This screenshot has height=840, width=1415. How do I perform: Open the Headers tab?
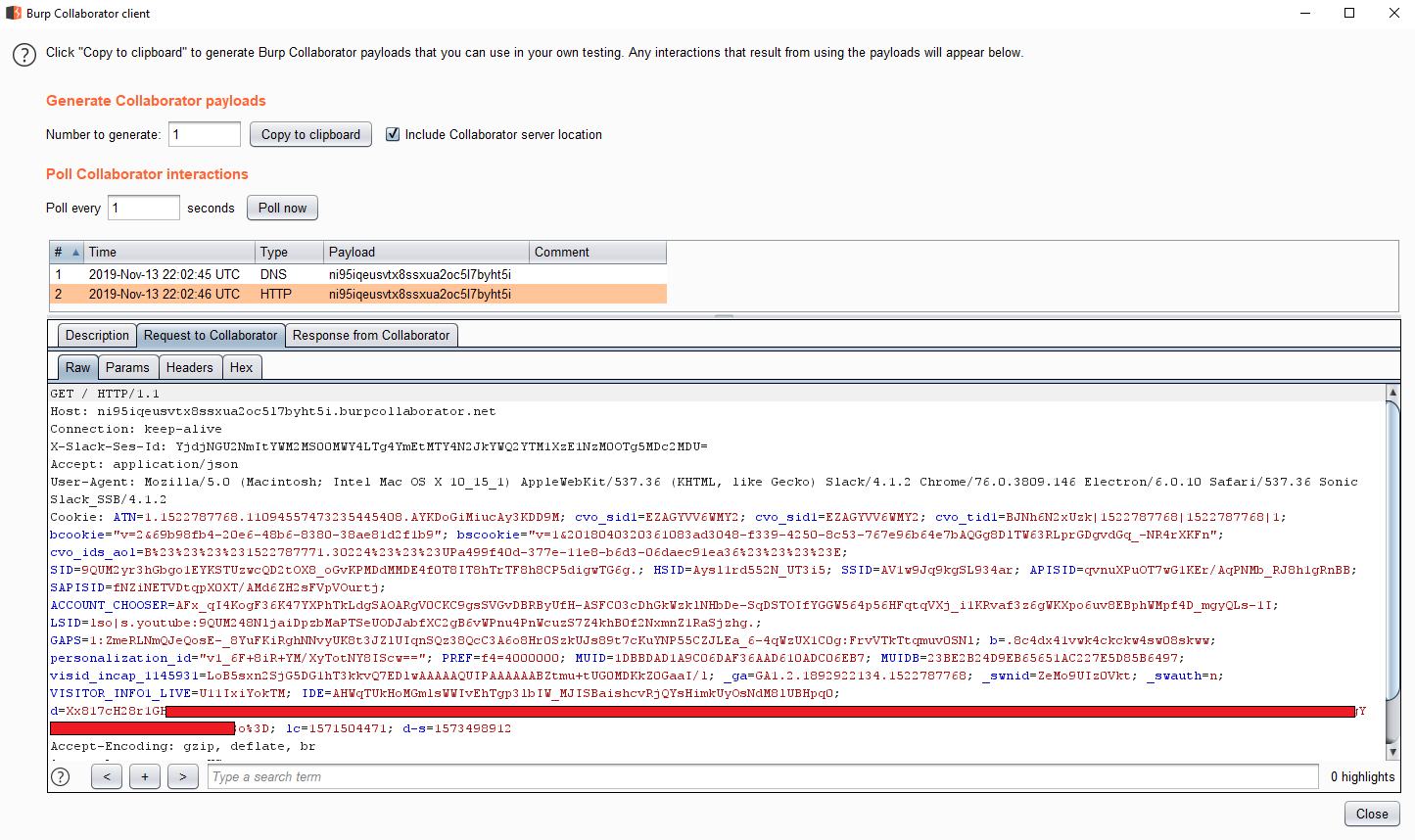pos(190,367)
